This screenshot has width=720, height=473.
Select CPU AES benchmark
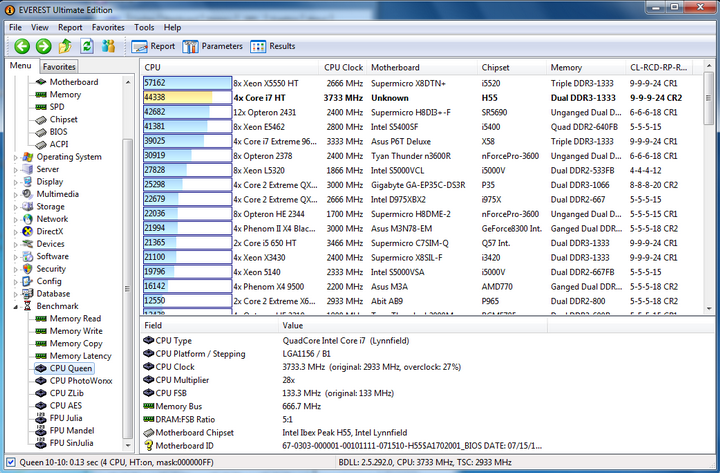click(x=66, y=405)
